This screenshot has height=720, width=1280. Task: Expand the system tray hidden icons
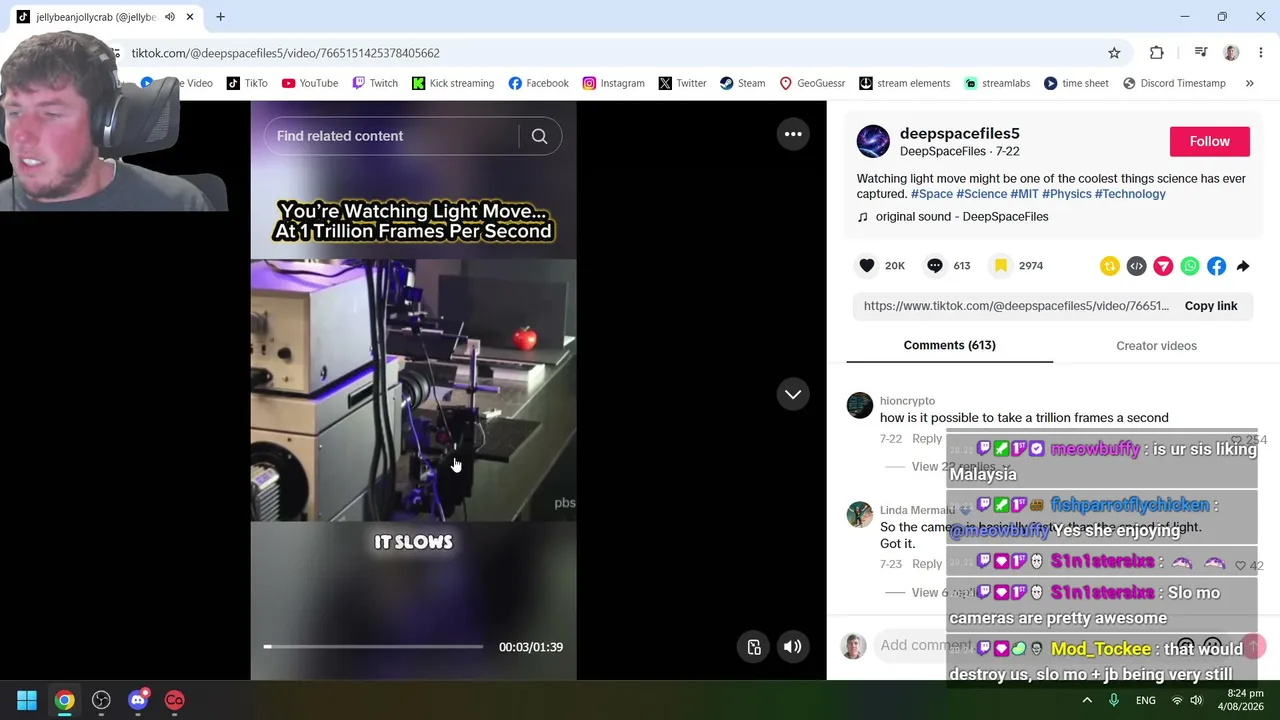point(1087,700)
